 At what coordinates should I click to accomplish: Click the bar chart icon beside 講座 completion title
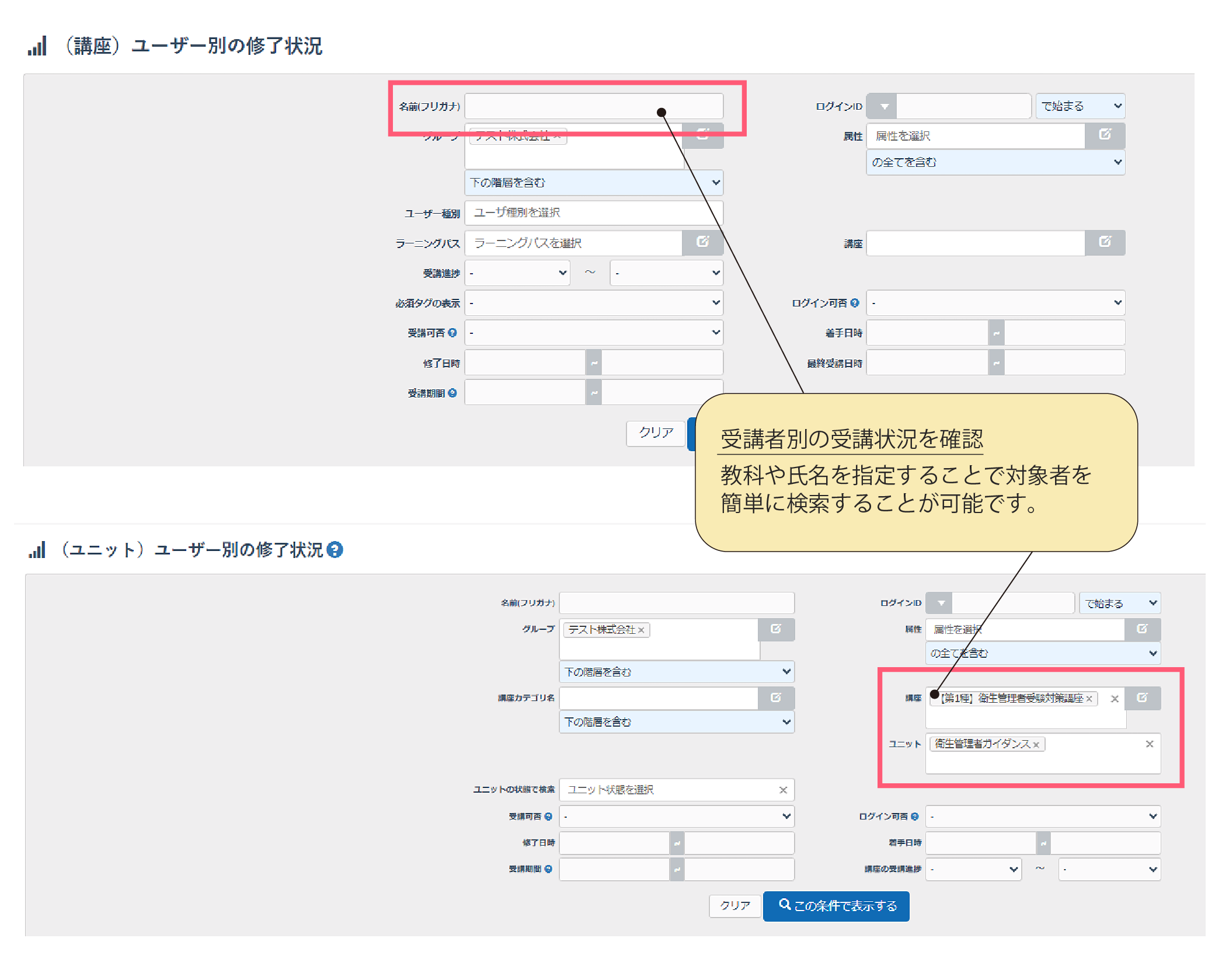tap(37, 47)
